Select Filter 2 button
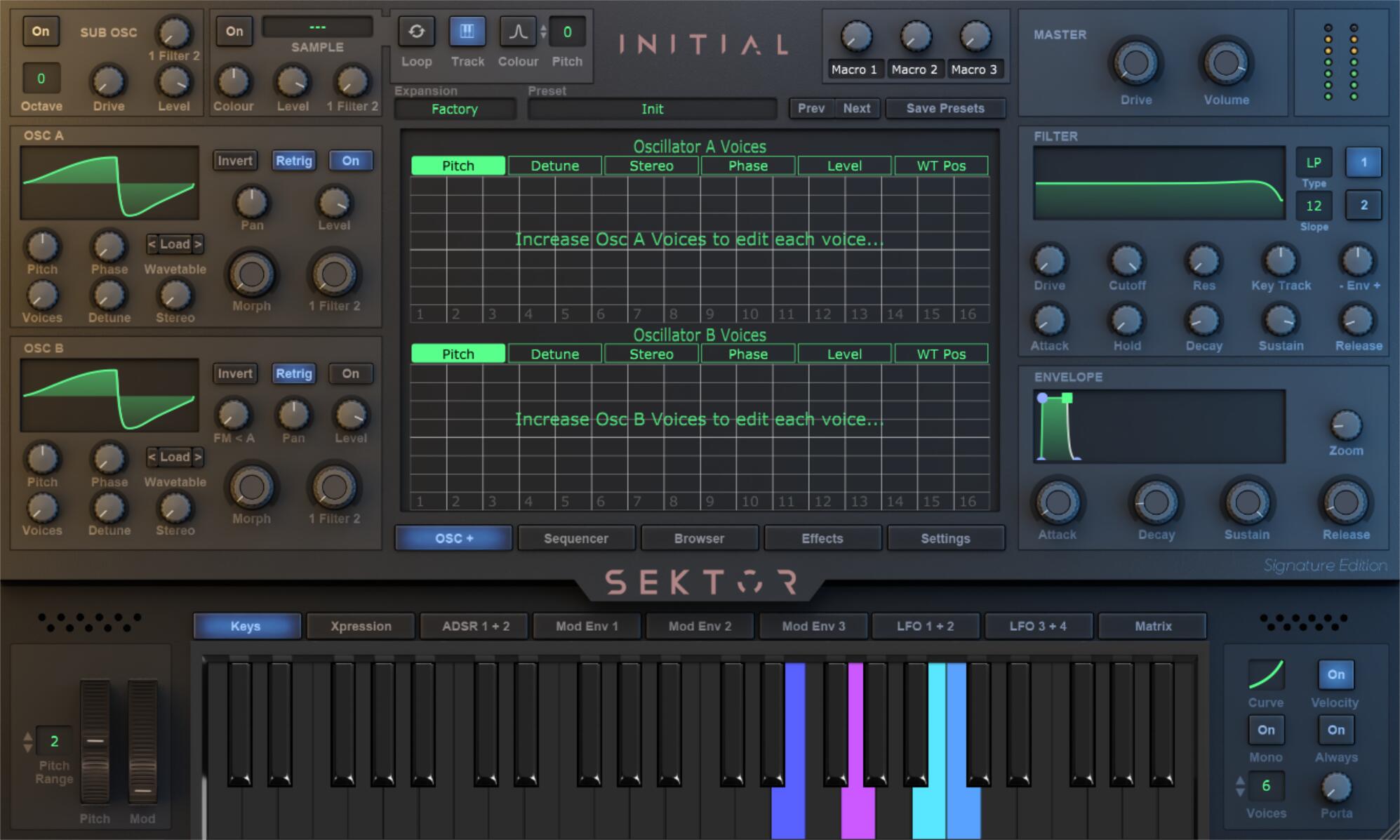The image size is (1400, 840). (x=1364, y=206)
